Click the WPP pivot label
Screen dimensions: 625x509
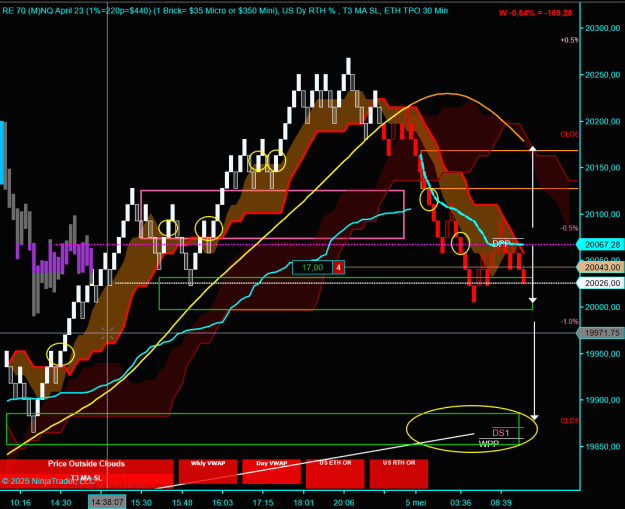click(x=489, y=444)
